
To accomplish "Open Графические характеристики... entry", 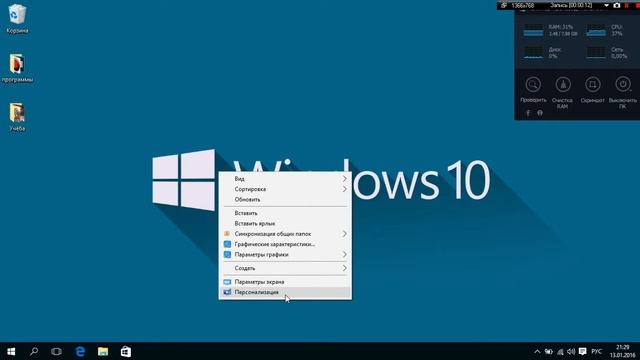I will coord(285,244).
